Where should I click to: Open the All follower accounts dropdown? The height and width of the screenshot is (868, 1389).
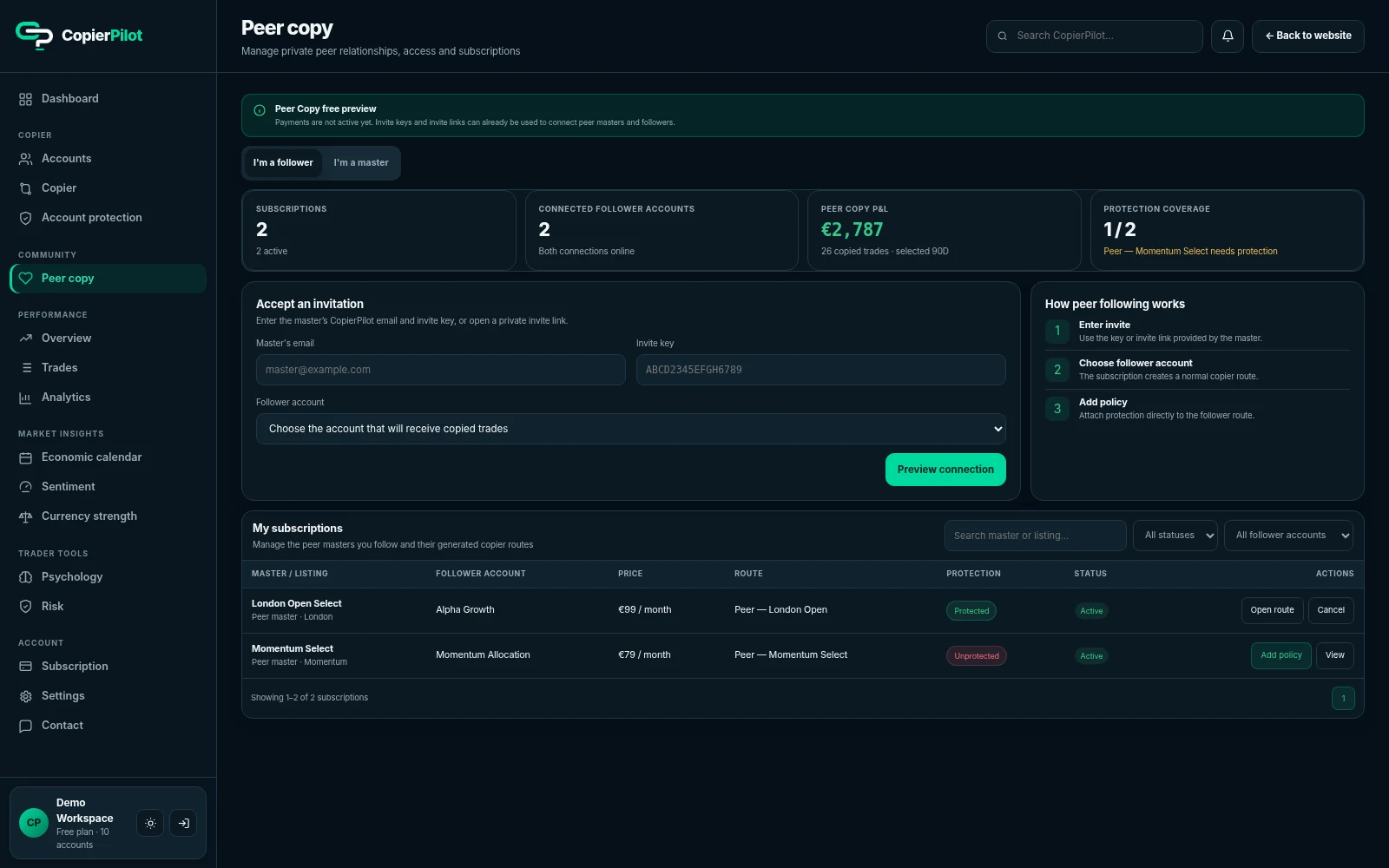(1288, 536)
